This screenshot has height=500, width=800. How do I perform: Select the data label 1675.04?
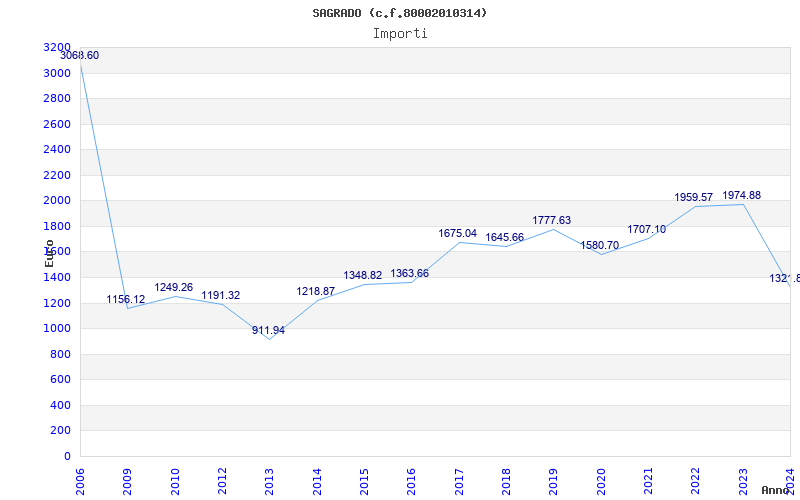pyautogui.click(x=458, y=233)
